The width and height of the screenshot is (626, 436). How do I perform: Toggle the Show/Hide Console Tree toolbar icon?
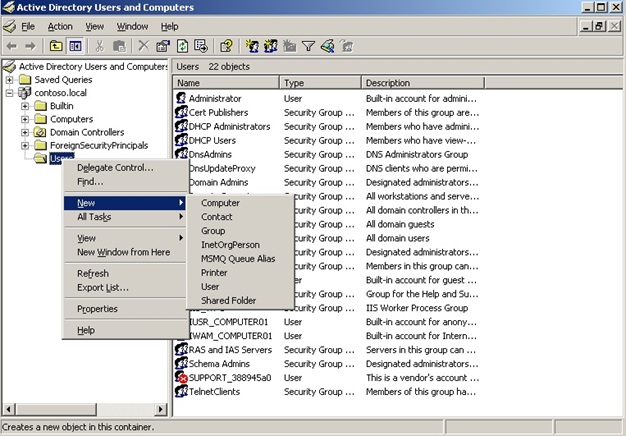click(x=75, y=46)
